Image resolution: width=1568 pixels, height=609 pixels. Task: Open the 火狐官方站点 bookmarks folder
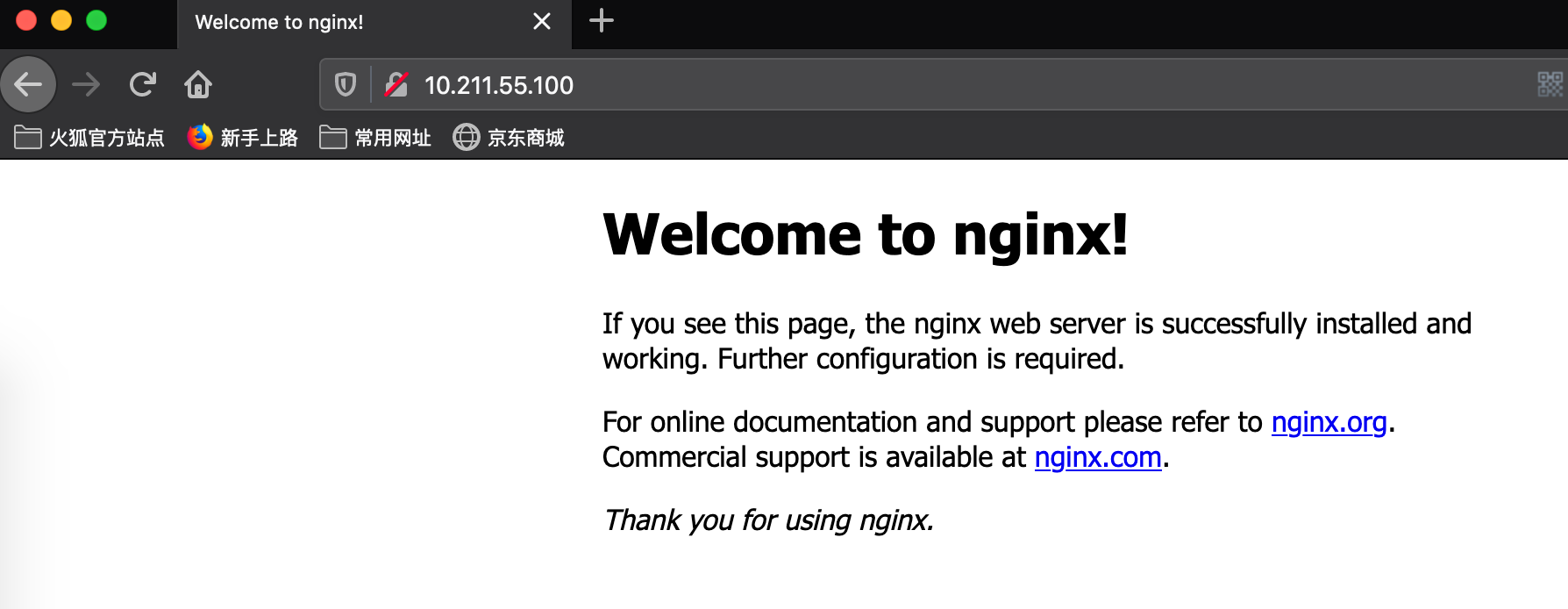click(89, 138)
